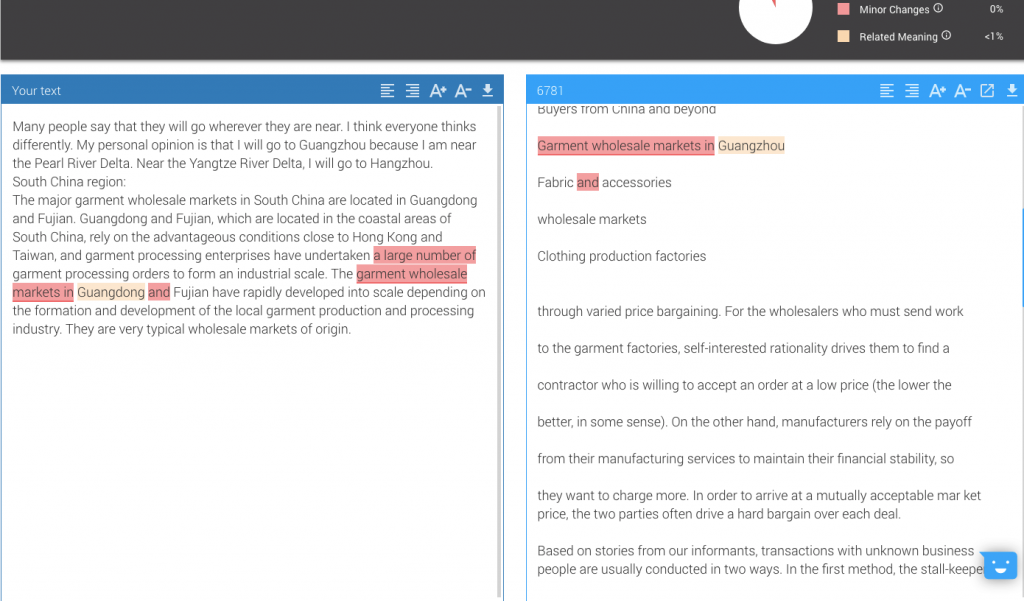
Task: Click the Related Meaning beige color swatch
Action: click(843, 36)
